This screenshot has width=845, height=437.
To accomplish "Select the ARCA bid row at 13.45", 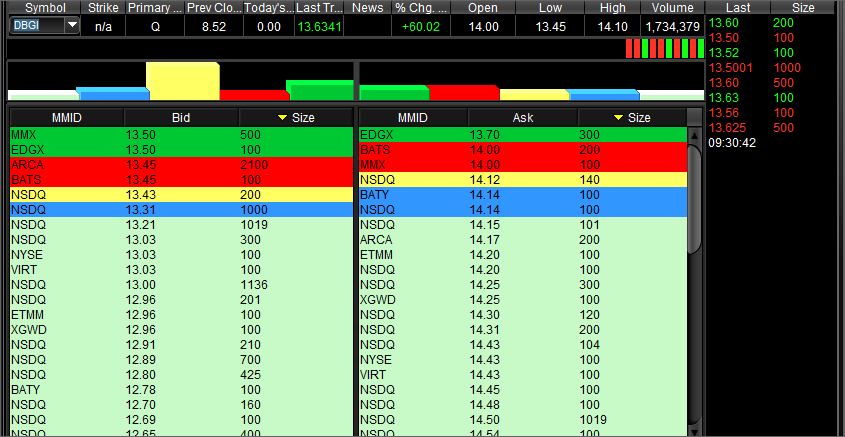I will (182, 165).
